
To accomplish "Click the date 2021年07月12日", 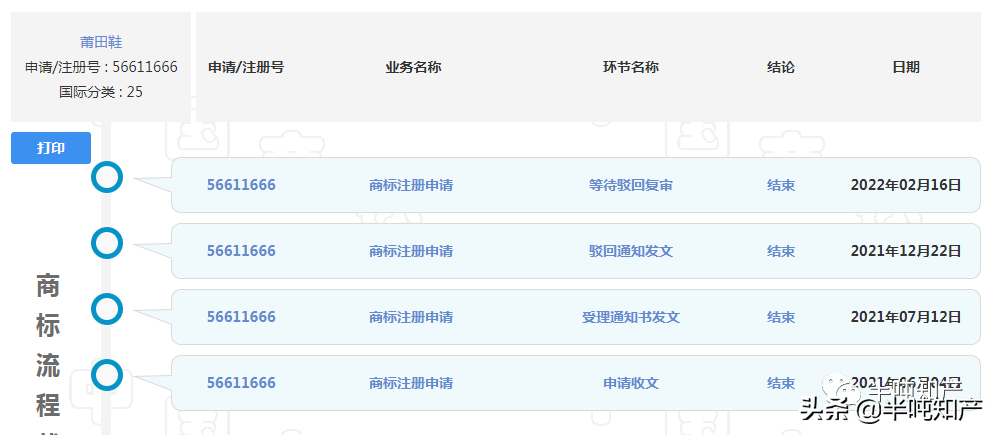I will [906, 318].
